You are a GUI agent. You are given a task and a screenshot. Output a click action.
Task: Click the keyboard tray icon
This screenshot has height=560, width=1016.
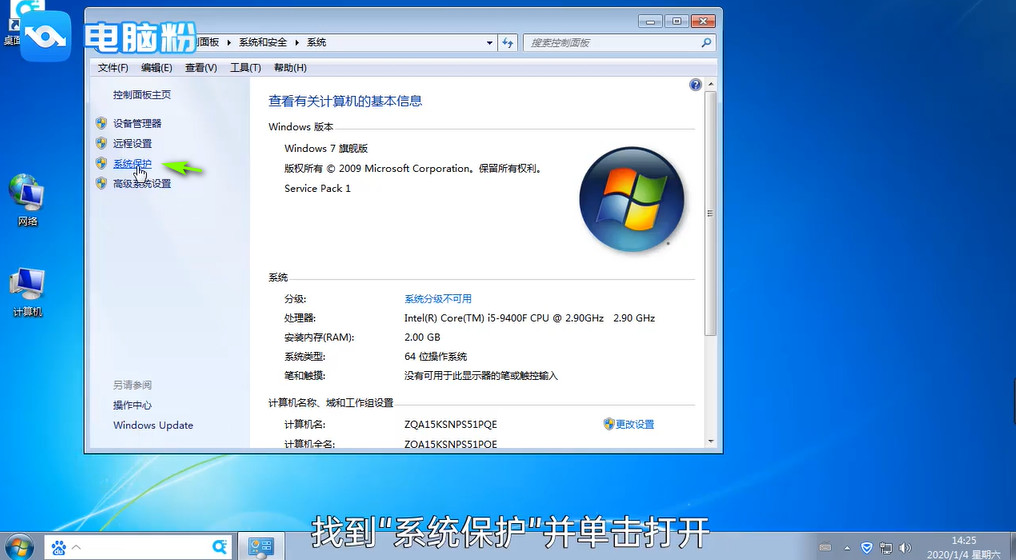click(x=825, y=548)
